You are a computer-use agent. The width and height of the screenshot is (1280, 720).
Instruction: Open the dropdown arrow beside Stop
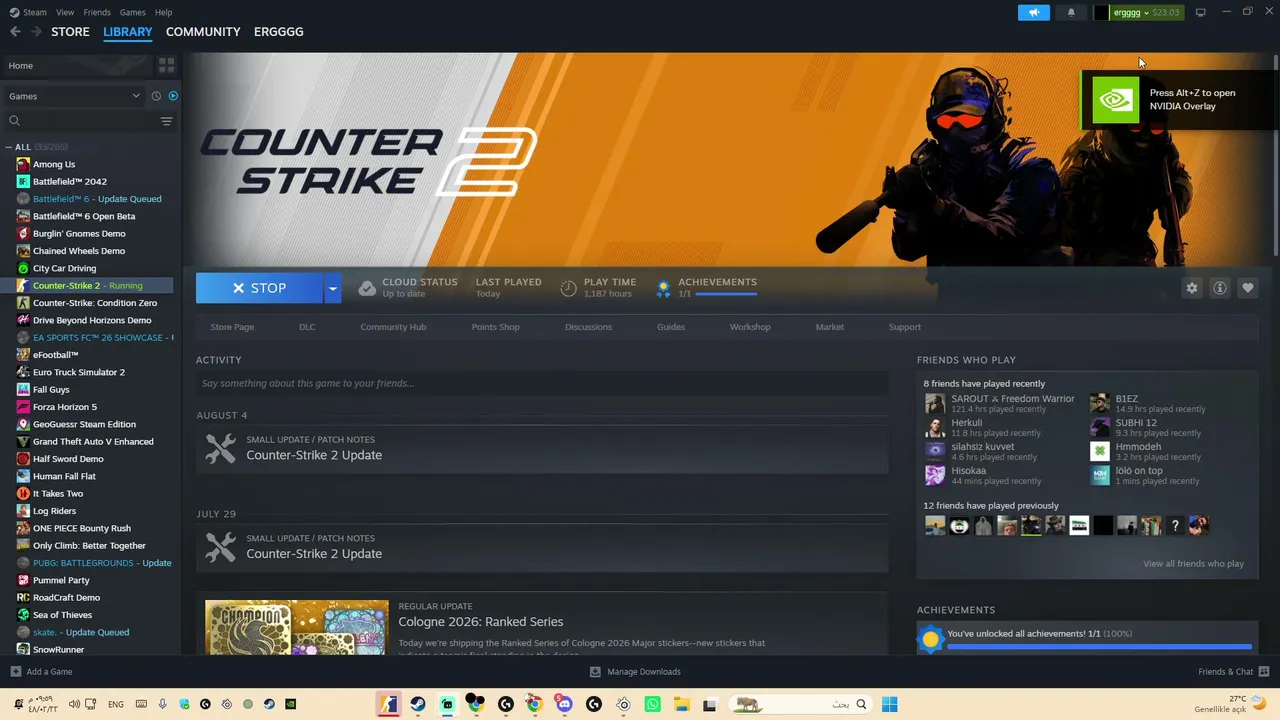[x=333, y=288]
